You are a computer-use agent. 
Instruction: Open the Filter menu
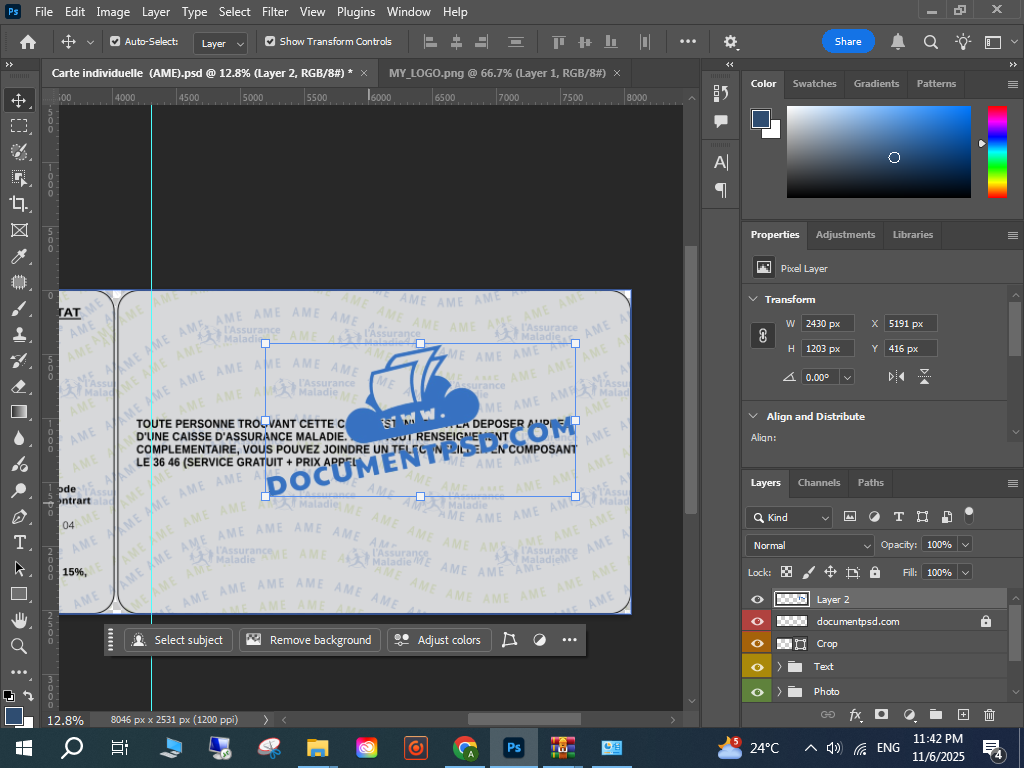(x=275, y=12)
